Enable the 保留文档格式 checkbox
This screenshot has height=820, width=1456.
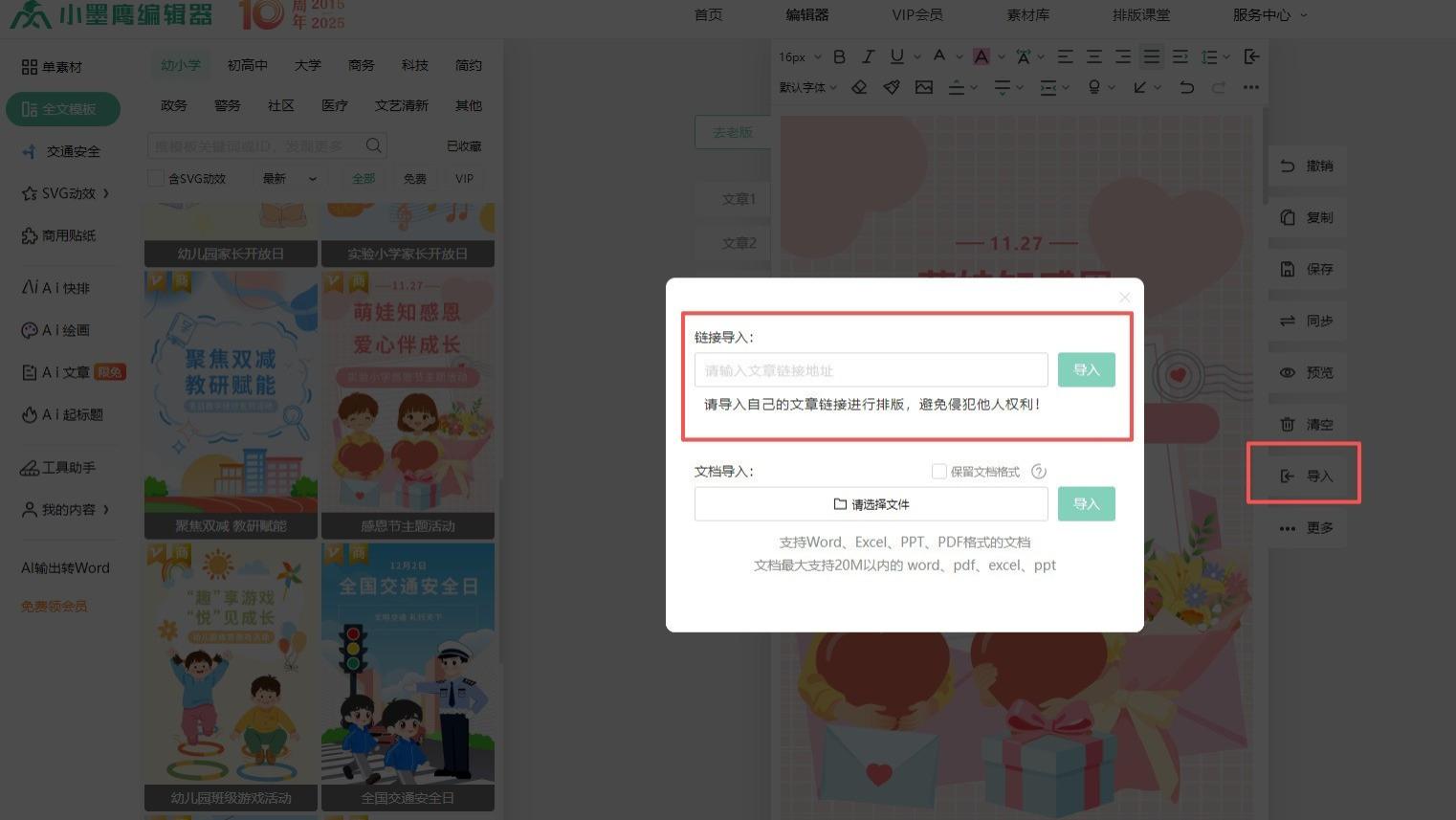pos(939,471)
